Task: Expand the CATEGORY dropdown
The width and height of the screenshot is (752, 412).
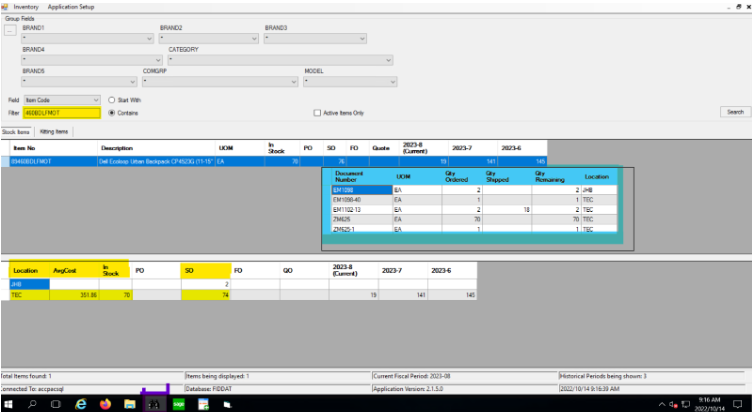Action: (389, 60)
